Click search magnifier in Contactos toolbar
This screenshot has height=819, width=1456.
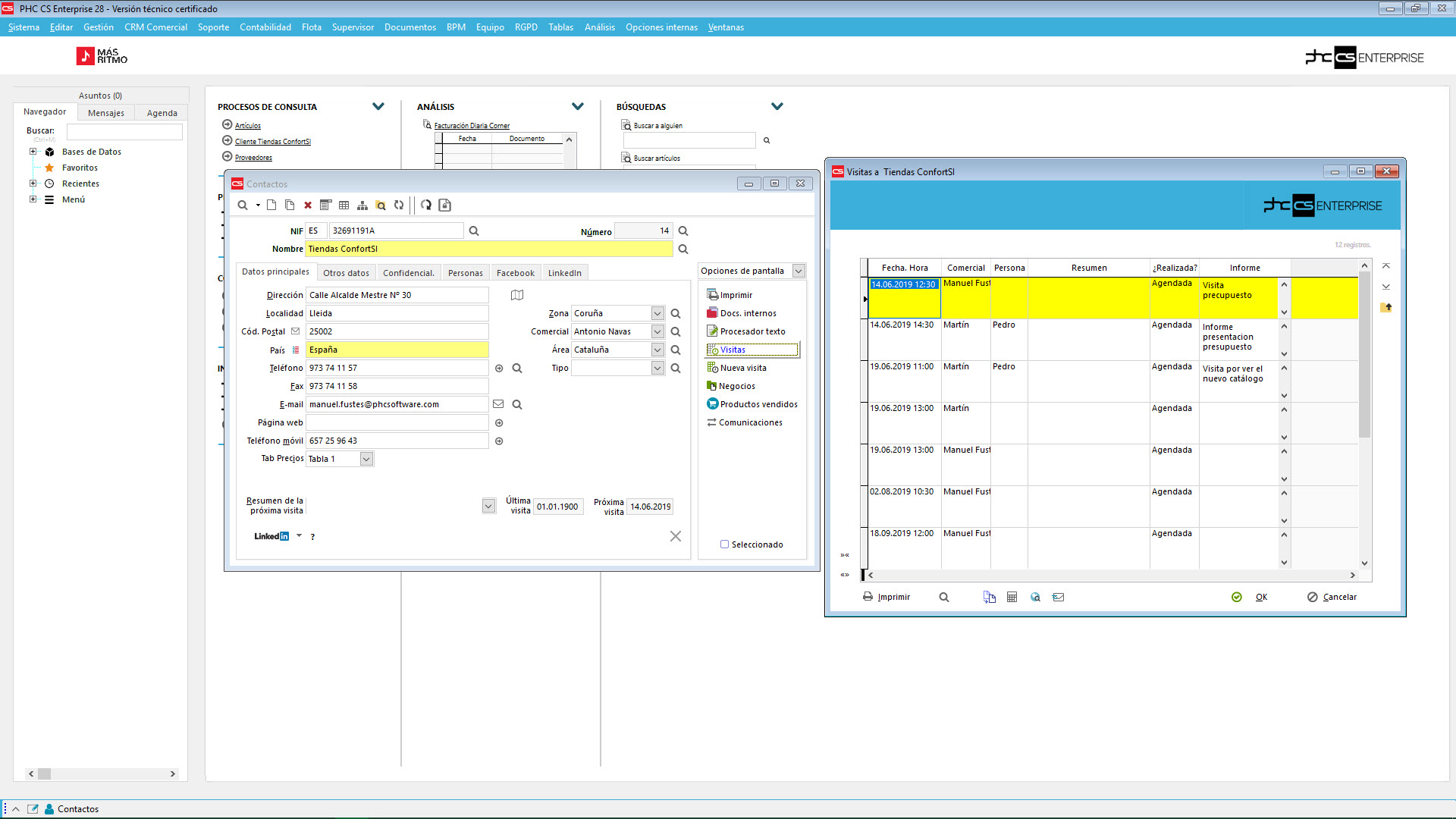(243, 206)
